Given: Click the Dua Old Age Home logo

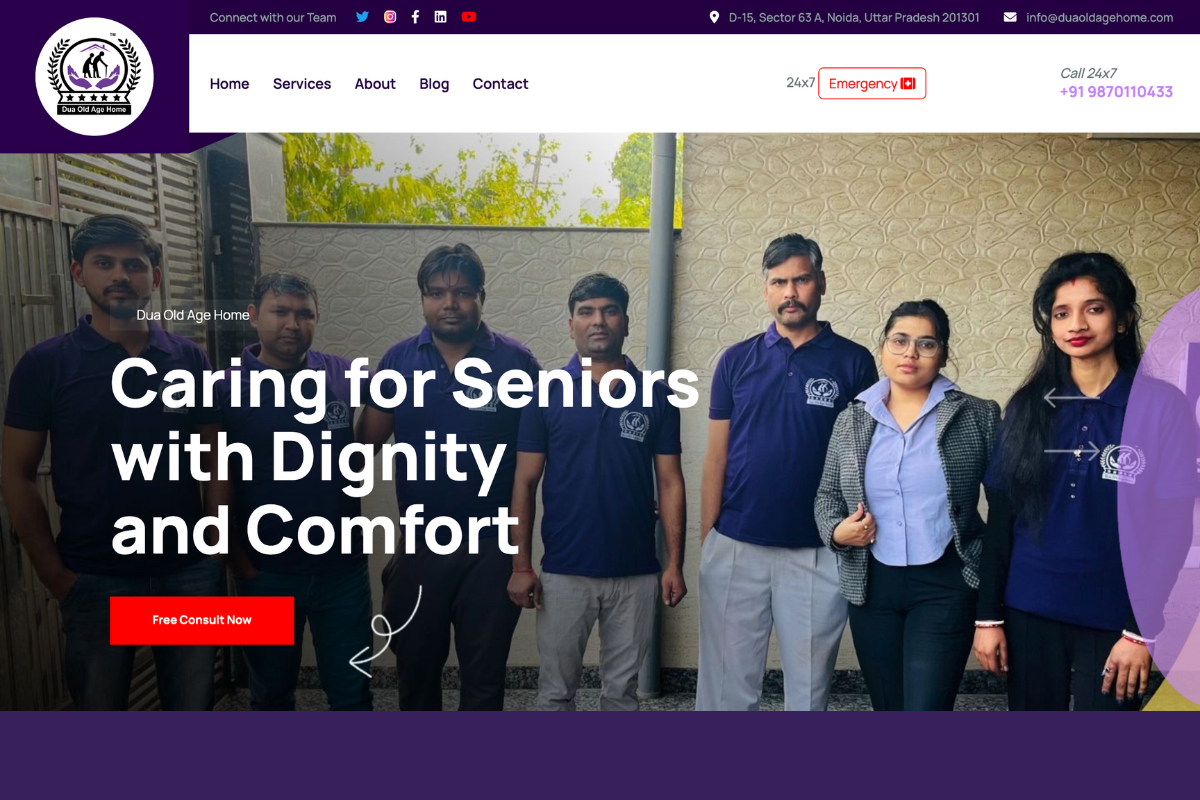Looking at the screenshot, I should coord(94,77).
